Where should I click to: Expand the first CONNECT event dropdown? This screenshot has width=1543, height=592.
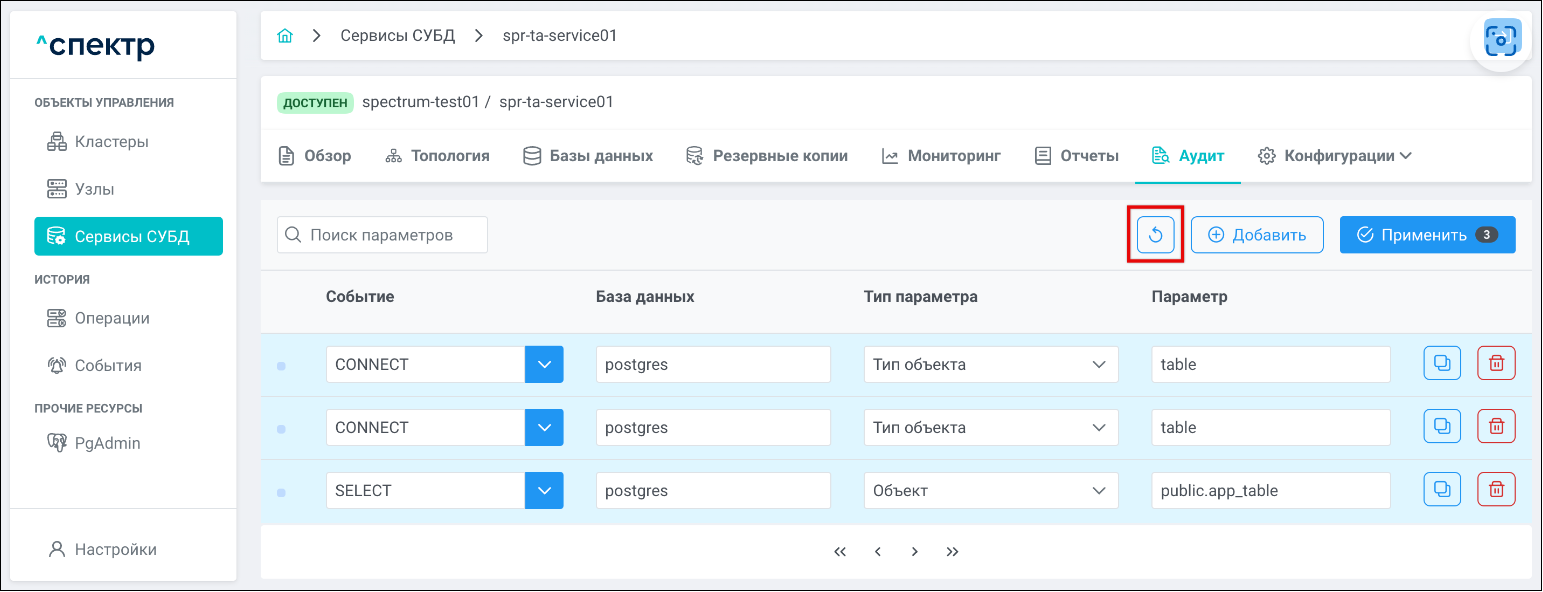pos(544,365)
